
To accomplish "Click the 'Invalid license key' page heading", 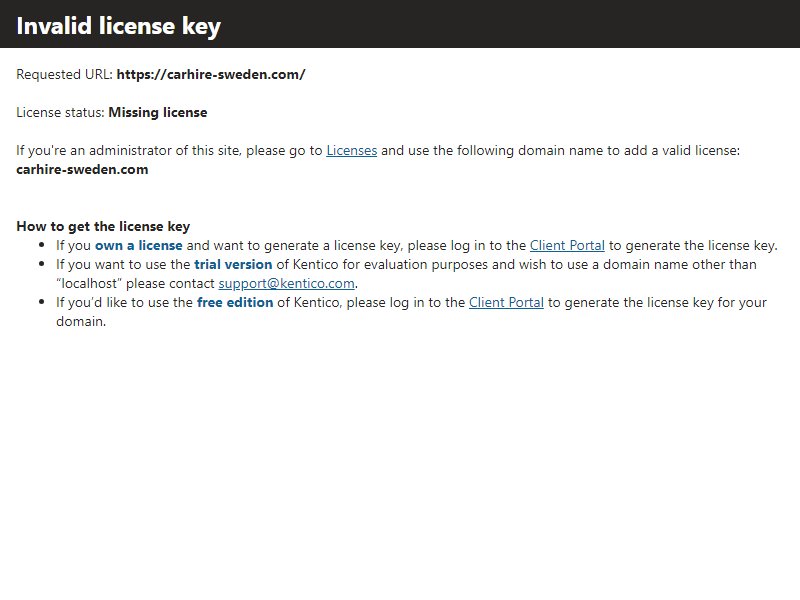I will [x=118, y=26].
